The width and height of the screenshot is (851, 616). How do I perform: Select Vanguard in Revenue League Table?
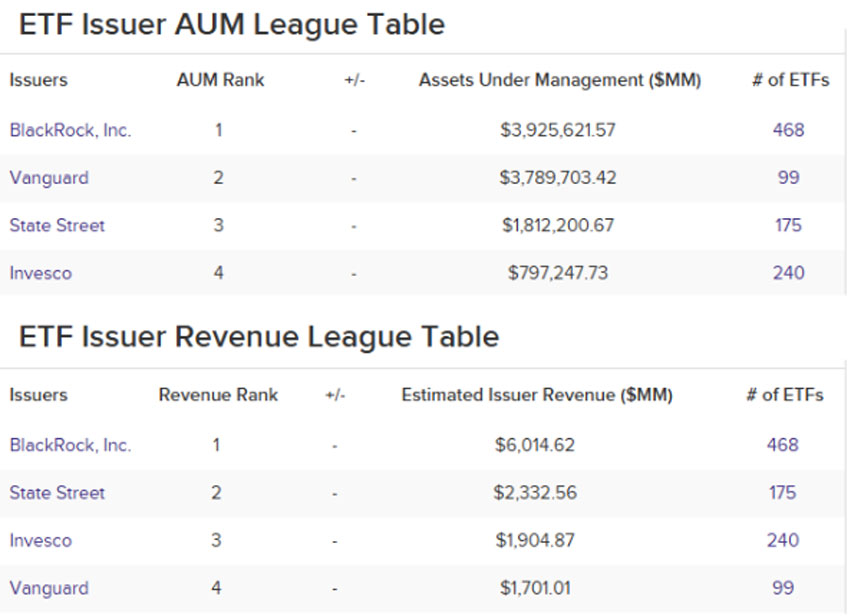(49, 588)
